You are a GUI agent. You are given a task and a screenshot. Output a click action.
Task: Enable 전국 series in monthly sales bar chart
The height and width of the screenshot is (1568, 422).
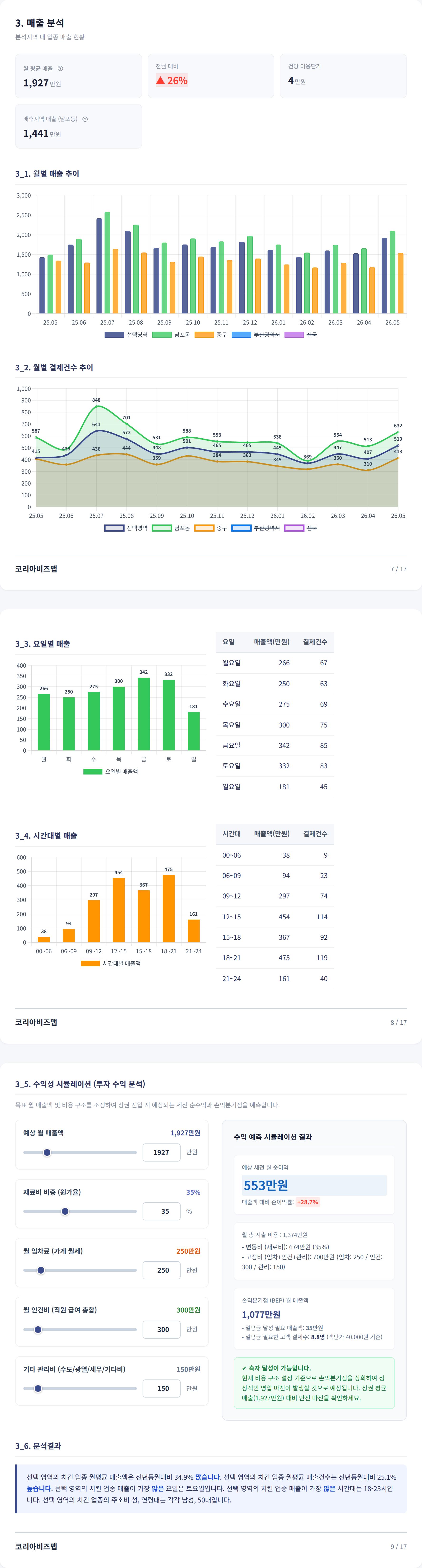301,335
